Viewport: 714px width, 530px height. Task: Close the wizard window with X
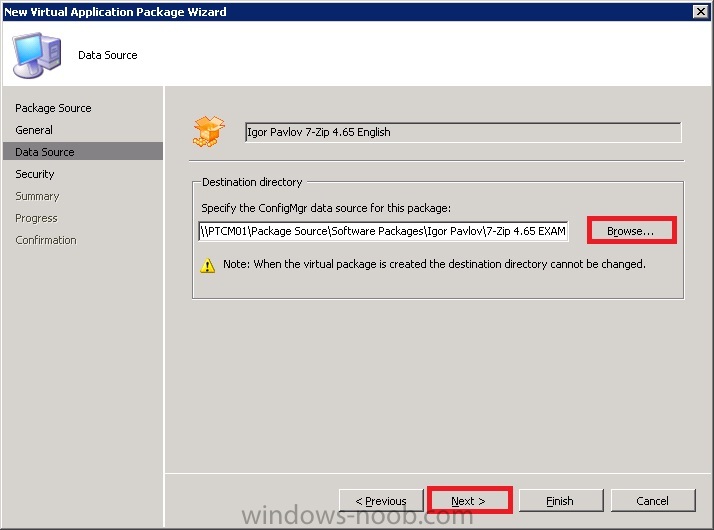tap(700, 11)
